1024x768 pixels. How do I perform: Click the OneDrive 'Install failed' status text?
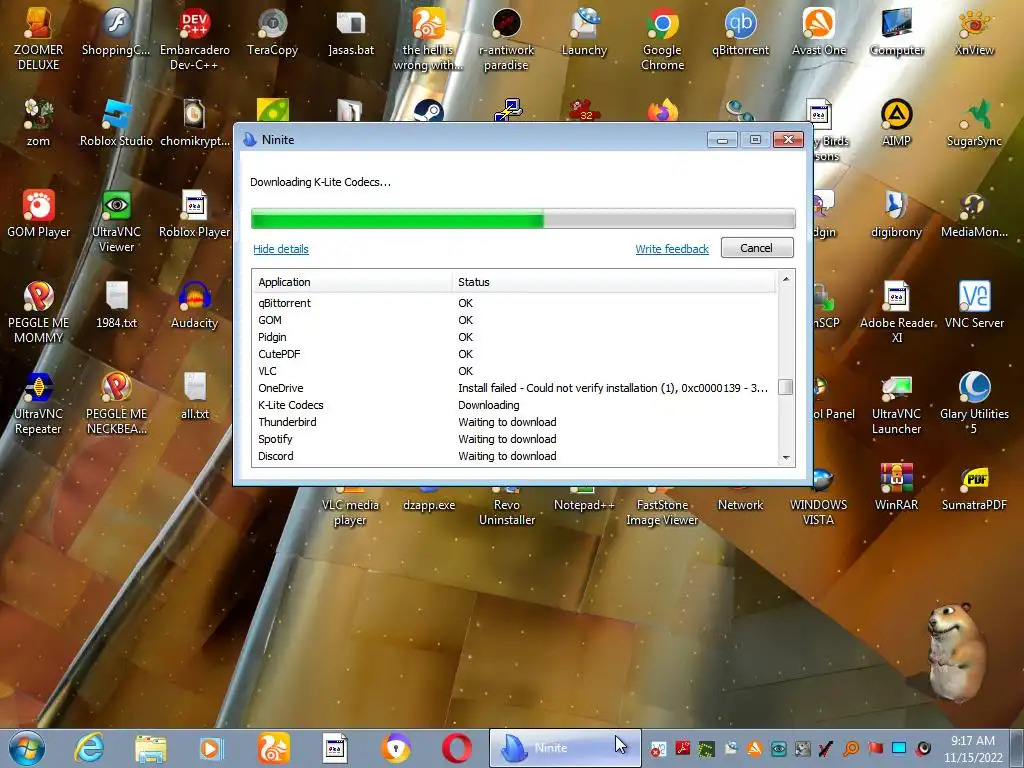[x=613, y=388]
